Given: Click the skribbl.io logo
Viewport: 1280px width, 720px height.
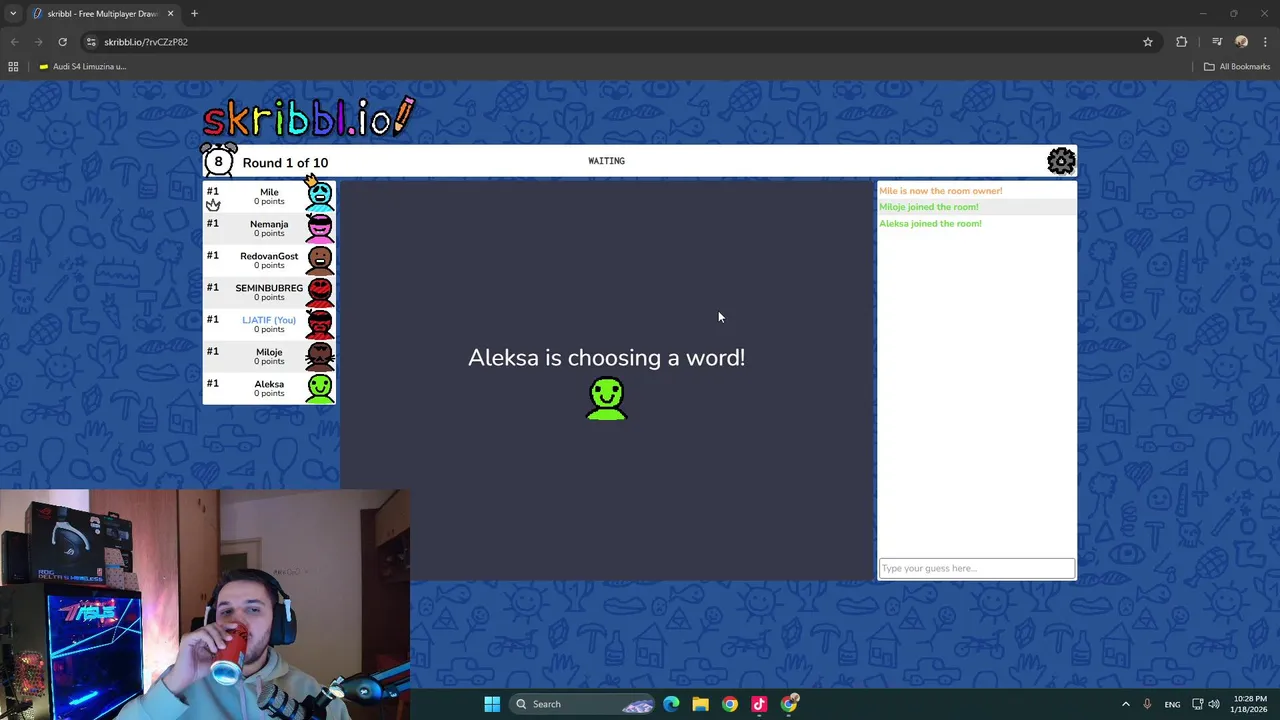Looking at the screenshot, I should 308,116.
